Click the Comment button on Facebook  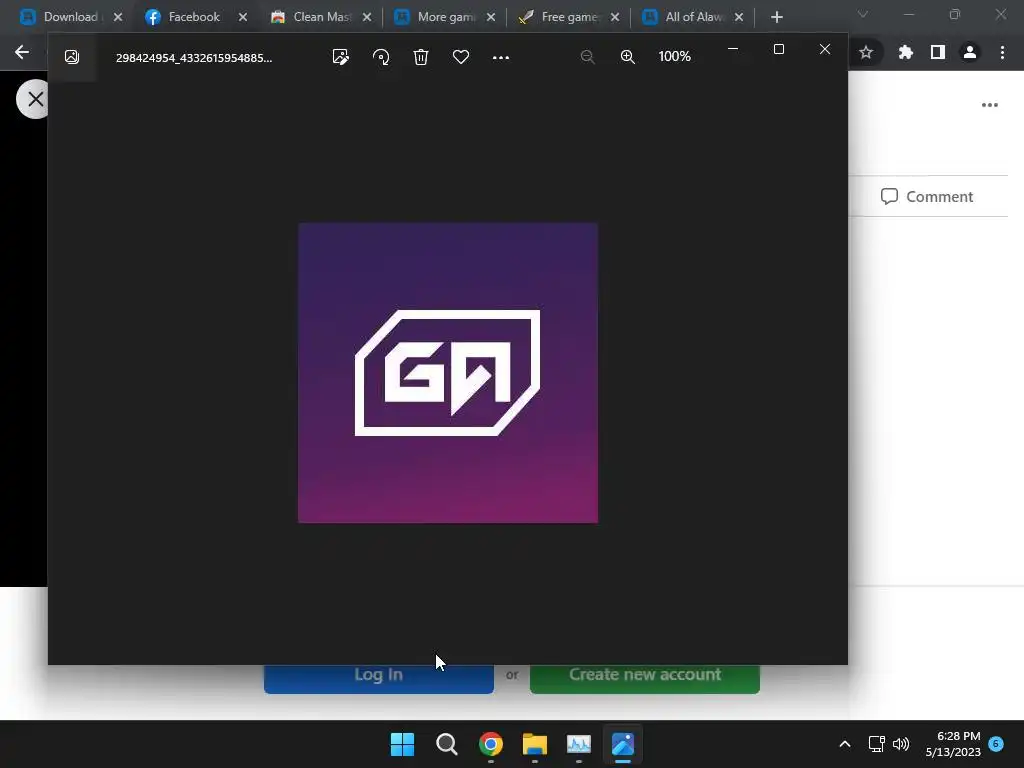click(927, 197)
